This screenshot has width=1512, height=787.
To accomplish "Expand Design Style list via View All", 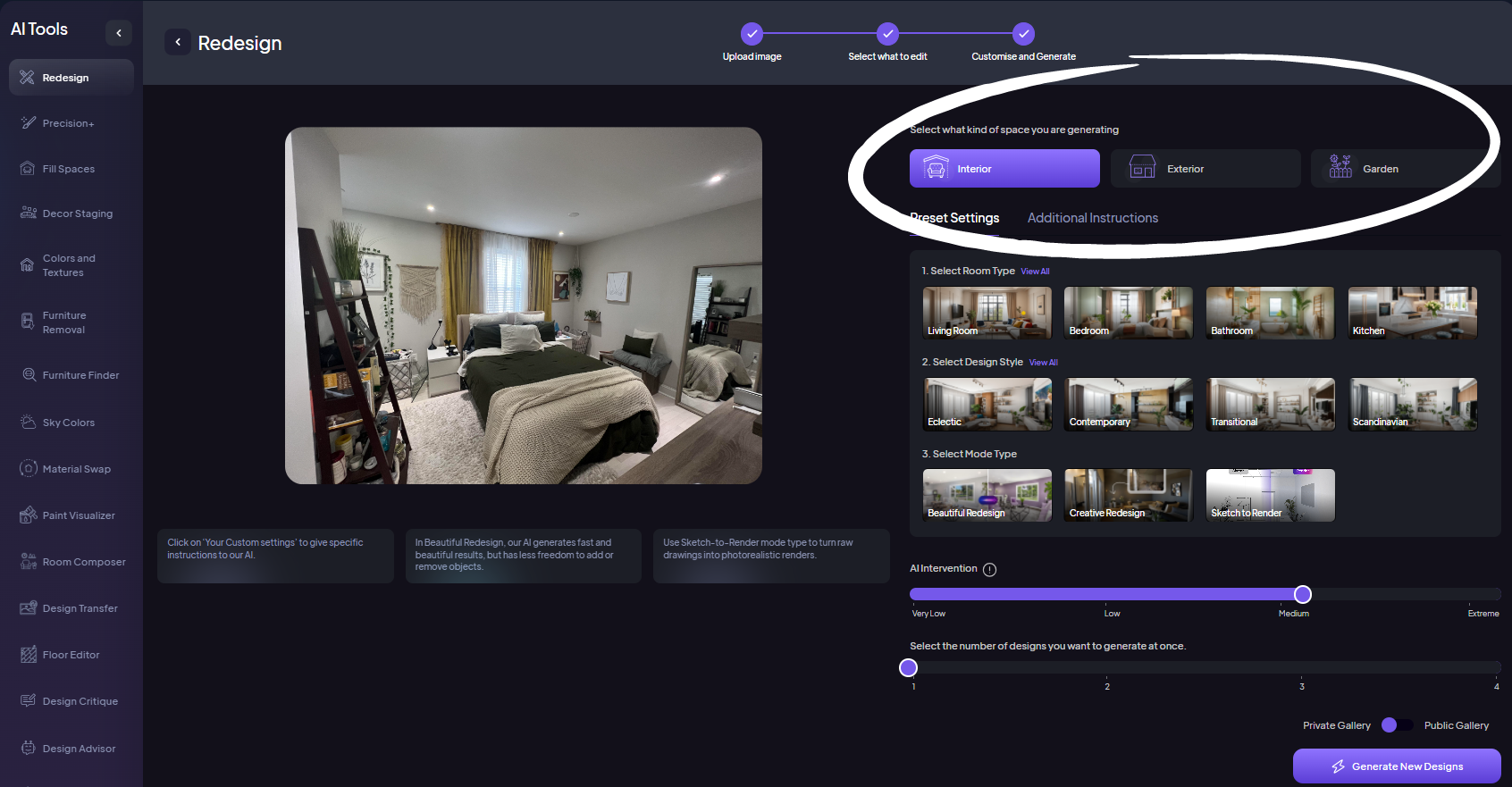I will click(1043, 363).
